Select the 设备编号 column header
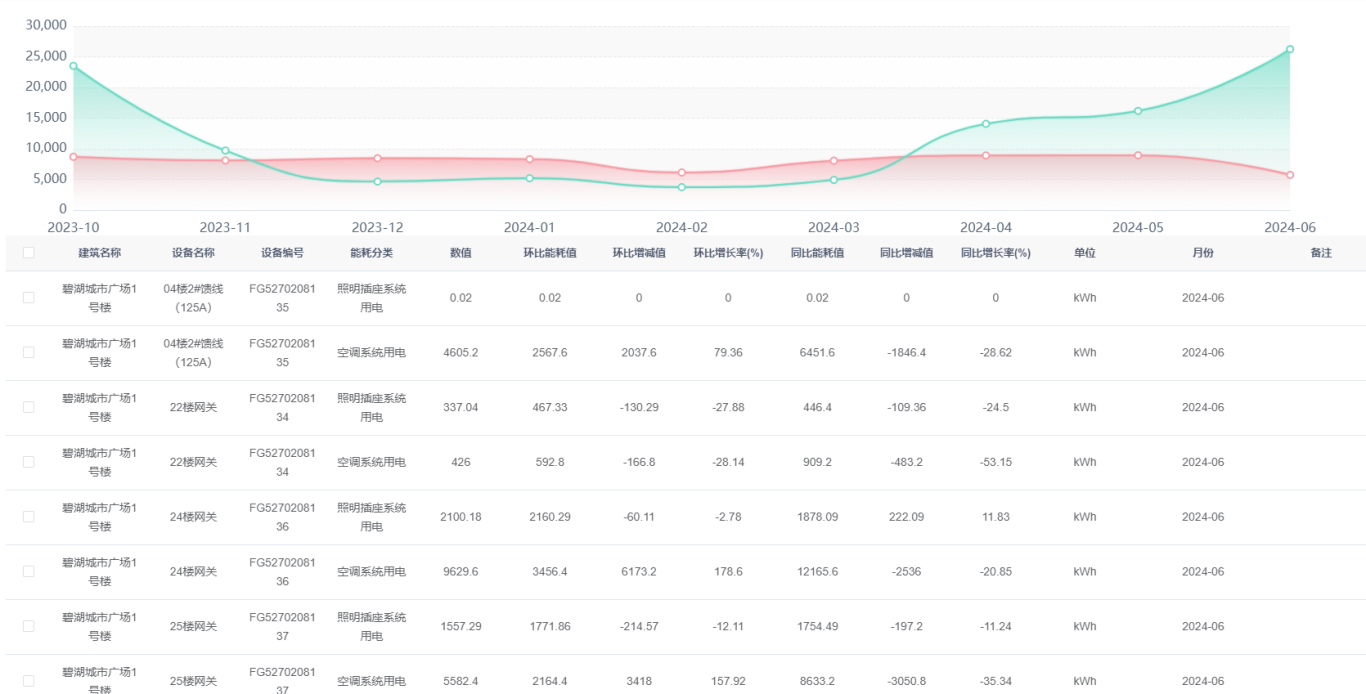Image resolution: width=1366 pixels, height=694 pixels. tap(282, 253)
